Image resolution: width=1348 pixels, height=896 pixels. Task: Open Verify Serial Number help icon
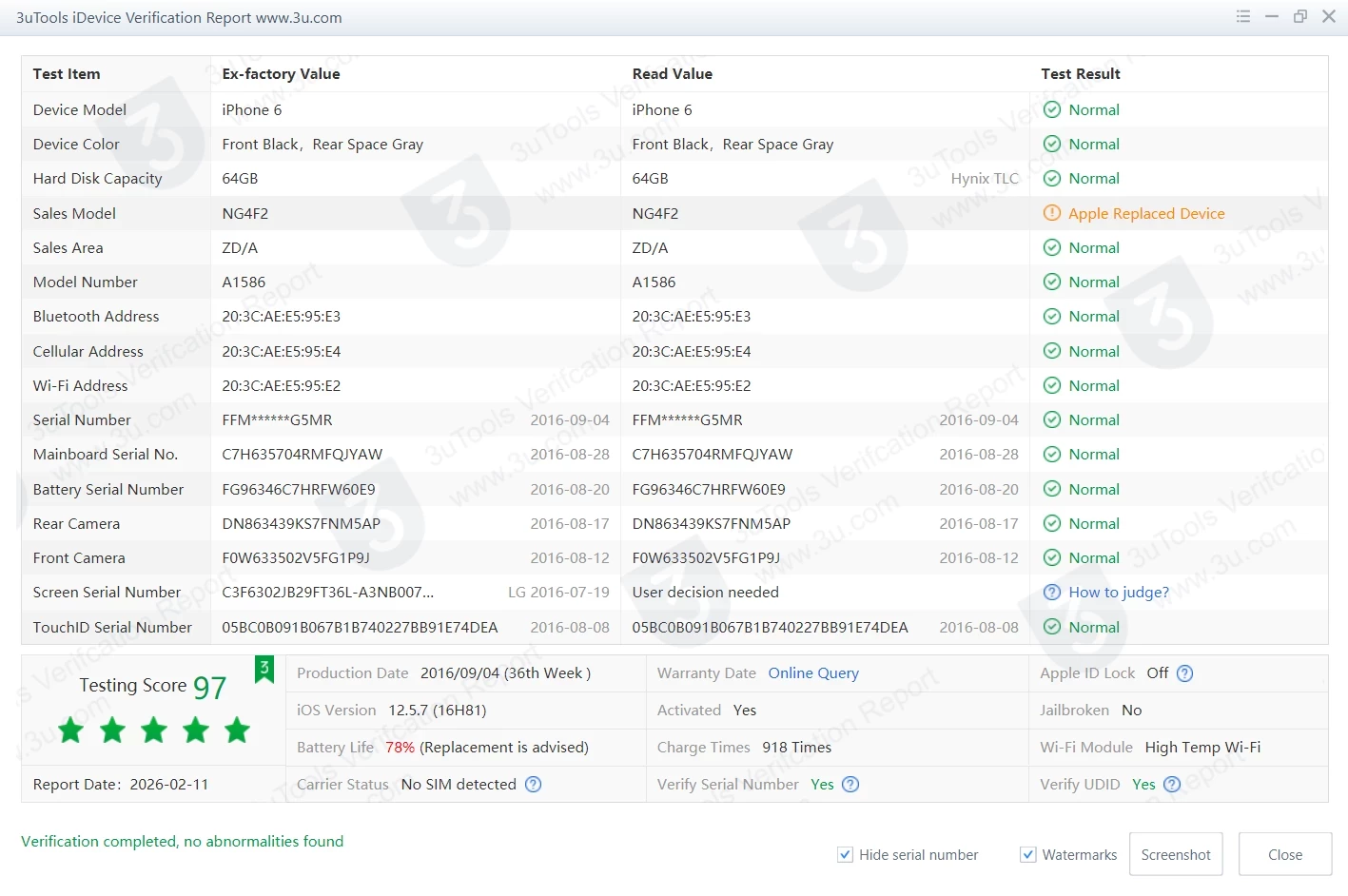coord(850,785)
